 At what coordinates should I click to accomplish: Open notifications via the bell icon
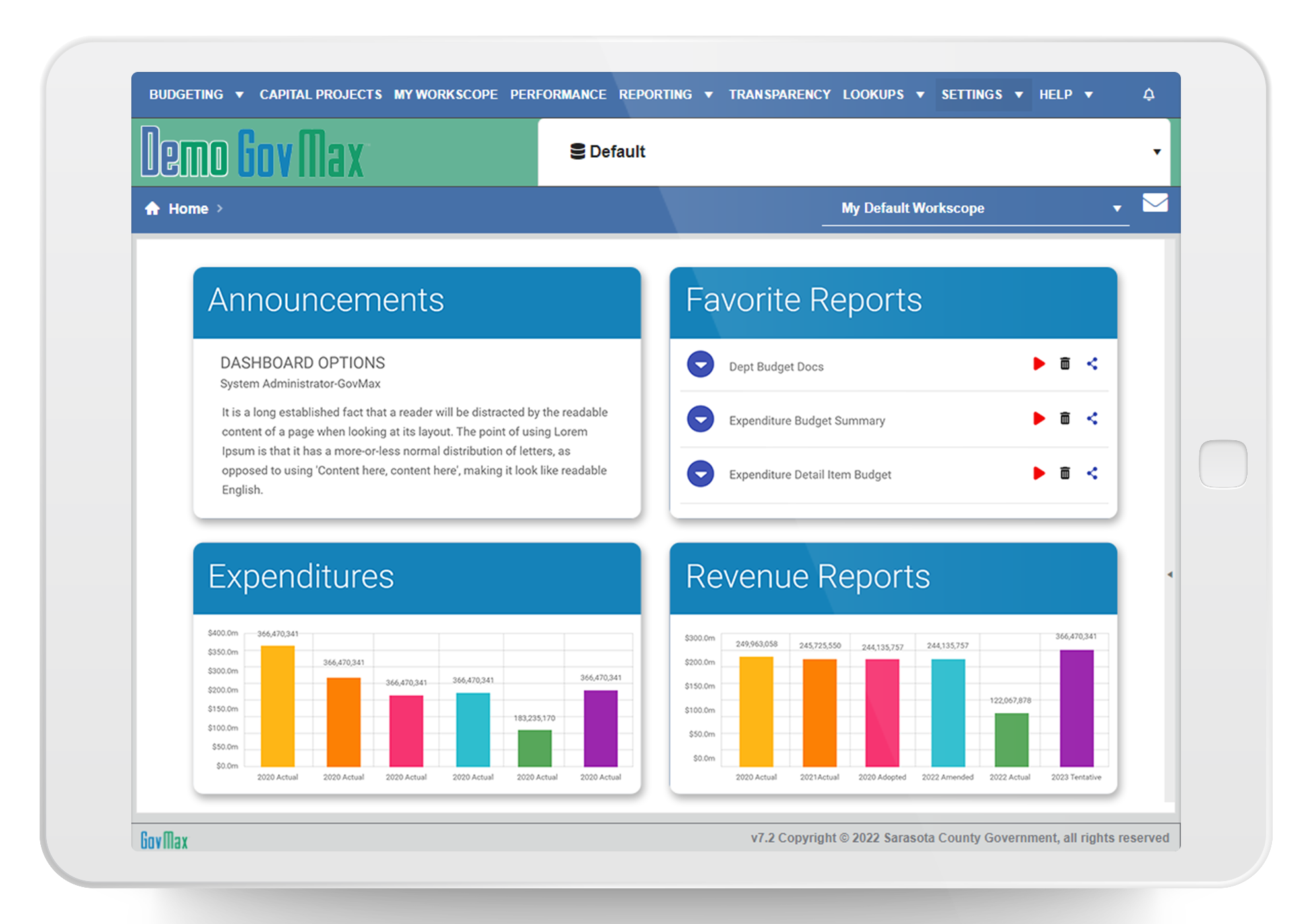[1149, 94]
